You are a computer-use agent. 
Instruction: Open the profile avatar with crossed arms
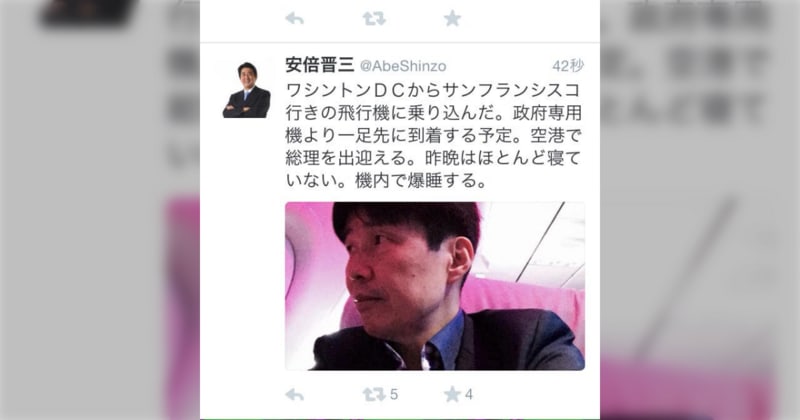[246, 90]
